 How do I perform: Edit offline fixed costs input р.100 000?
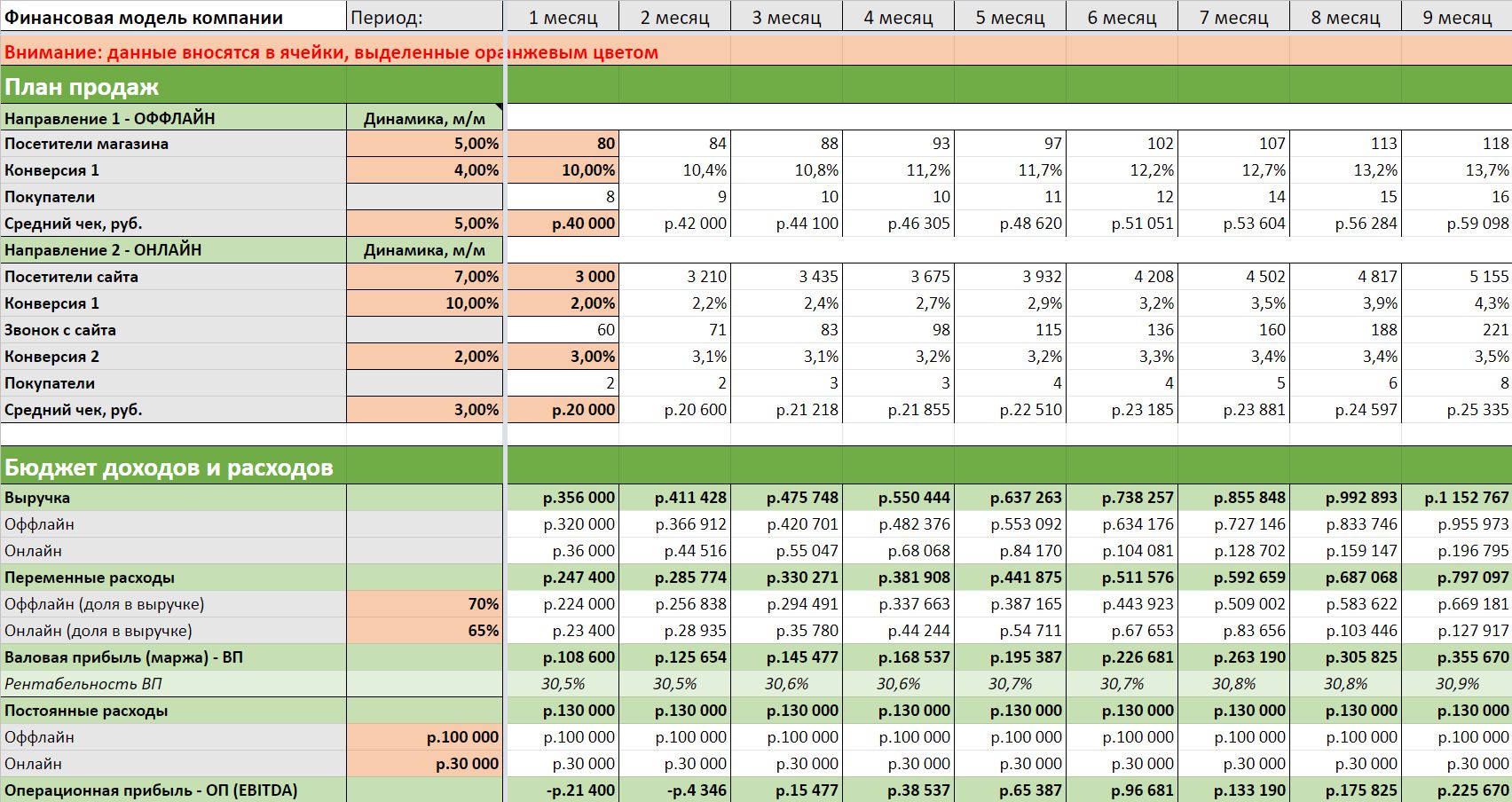coord(425,737)
